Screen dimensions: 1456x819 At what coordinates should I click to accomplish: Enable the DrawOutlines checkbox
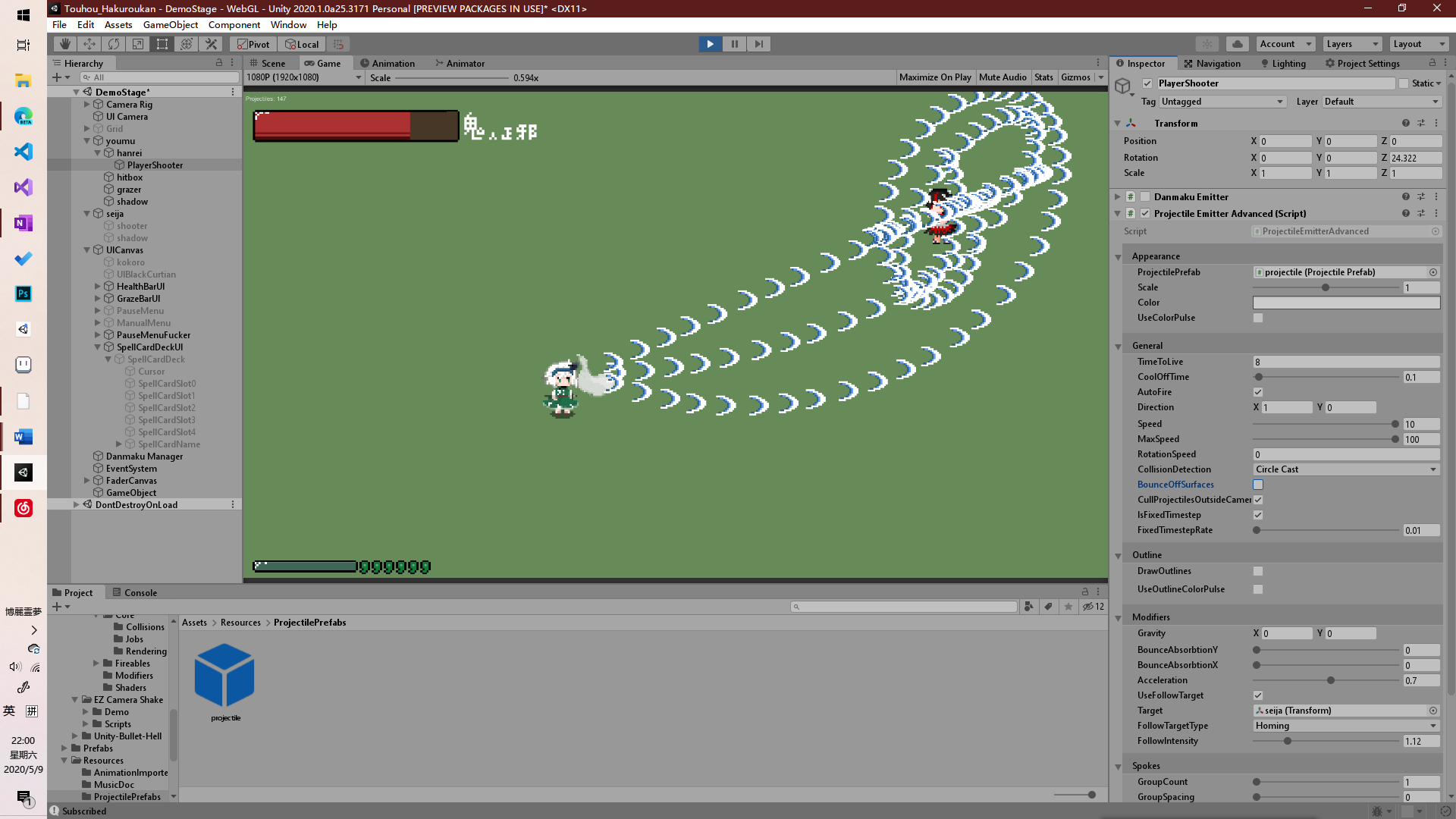(x=1257, y=571)
